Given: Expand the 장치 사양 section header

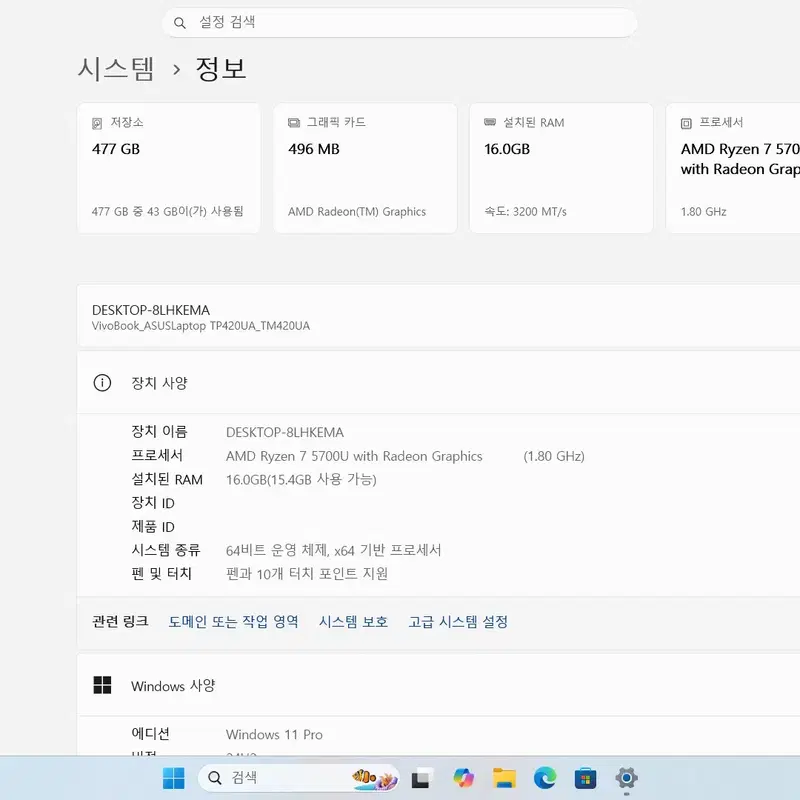Looking at the screenshot, I should pos(438,383).
